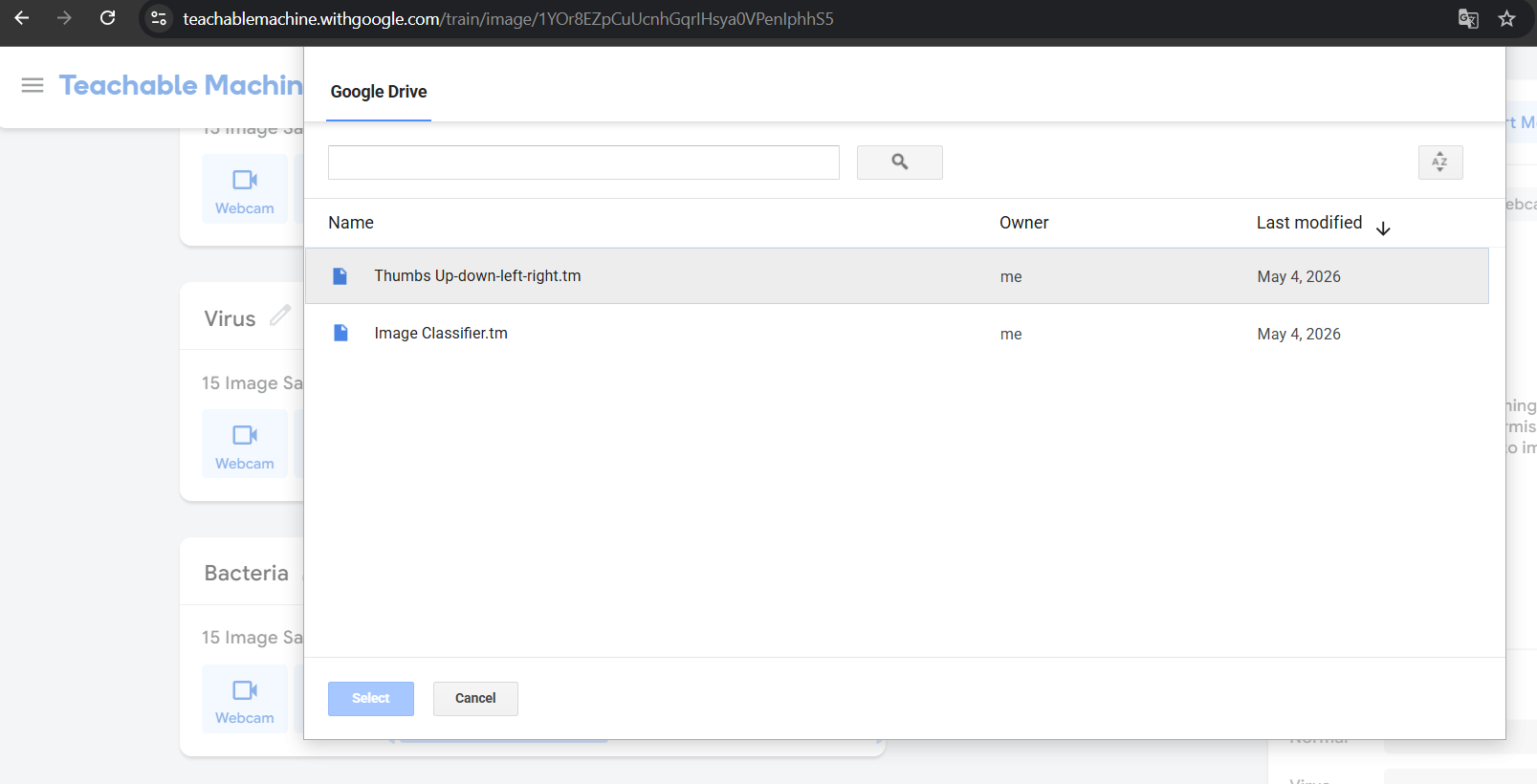This screenshot has width=1537, height=784.
Task: Click the file icon for Image Classifier.tm
Action: point(340,333)
